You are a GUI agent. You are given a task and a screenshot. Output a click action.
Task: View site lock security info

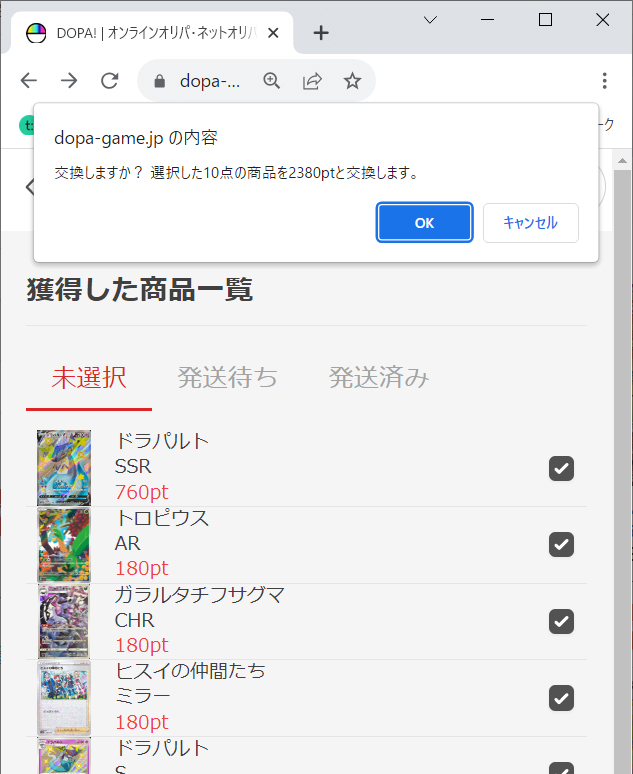159,81
